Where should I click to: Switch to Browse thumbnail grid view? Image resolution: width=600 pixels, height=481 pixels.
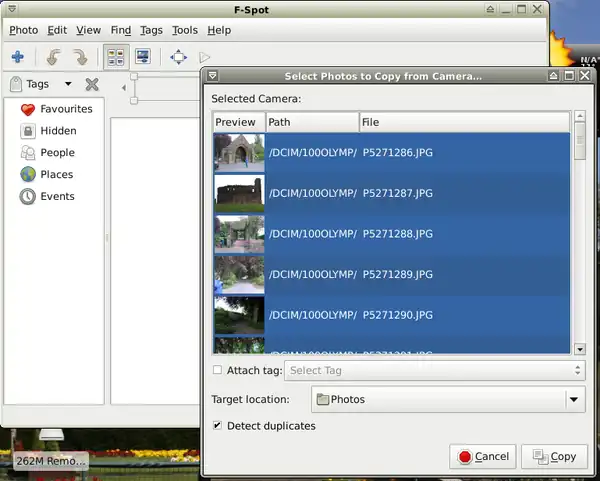(x=116, y=57)
